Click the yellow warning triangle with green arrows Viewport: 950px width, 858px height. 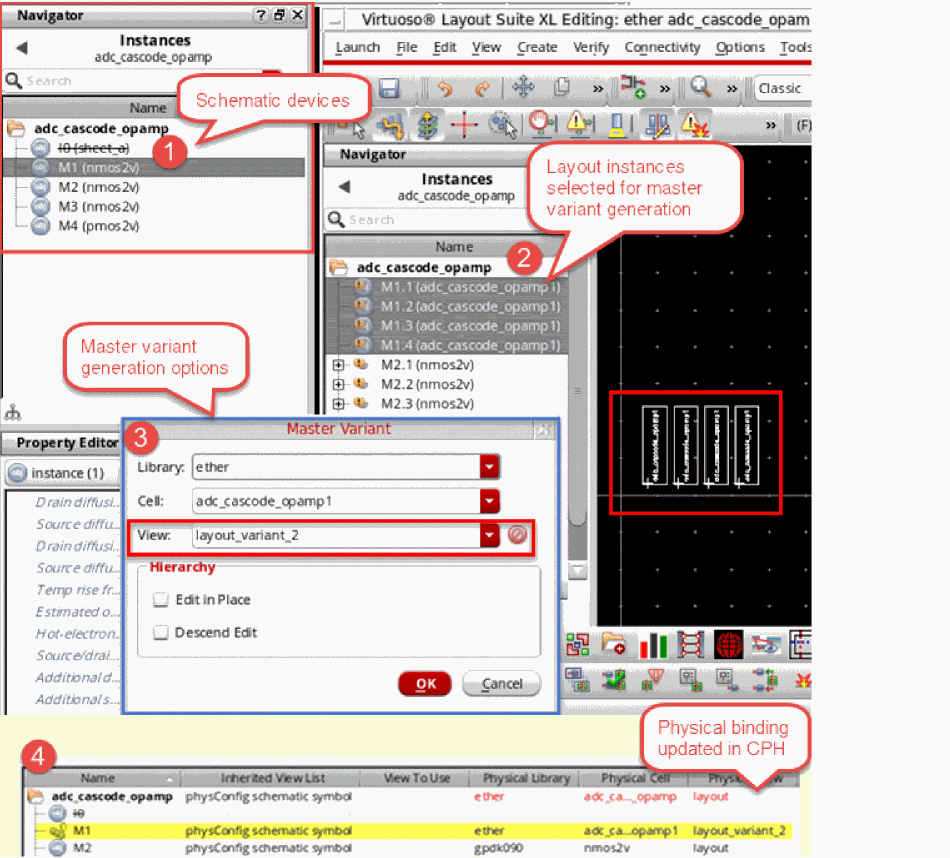pos(579,124)
